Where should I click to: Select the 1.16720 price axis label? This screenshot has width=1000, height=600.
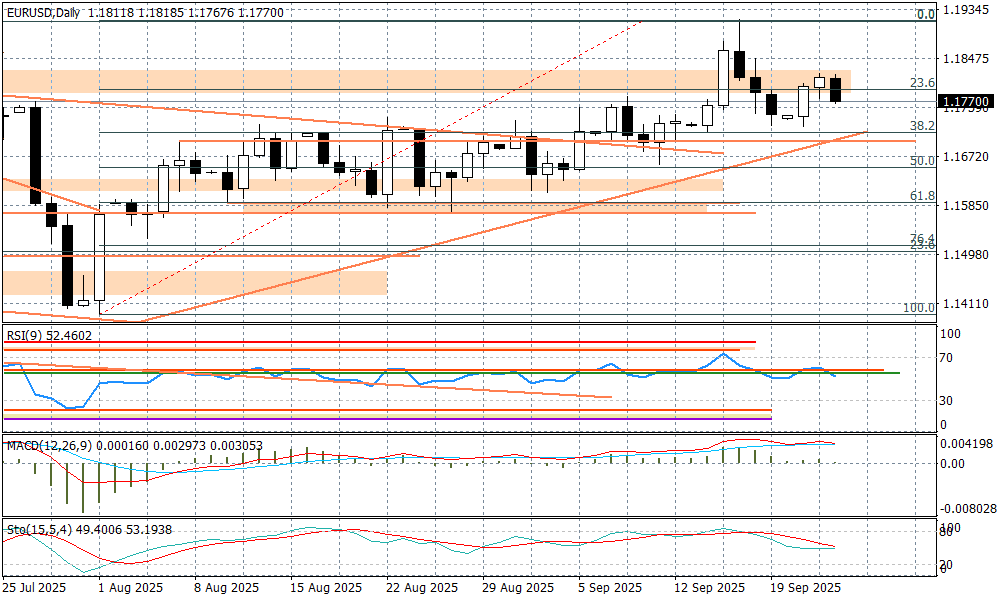(967, 157)
